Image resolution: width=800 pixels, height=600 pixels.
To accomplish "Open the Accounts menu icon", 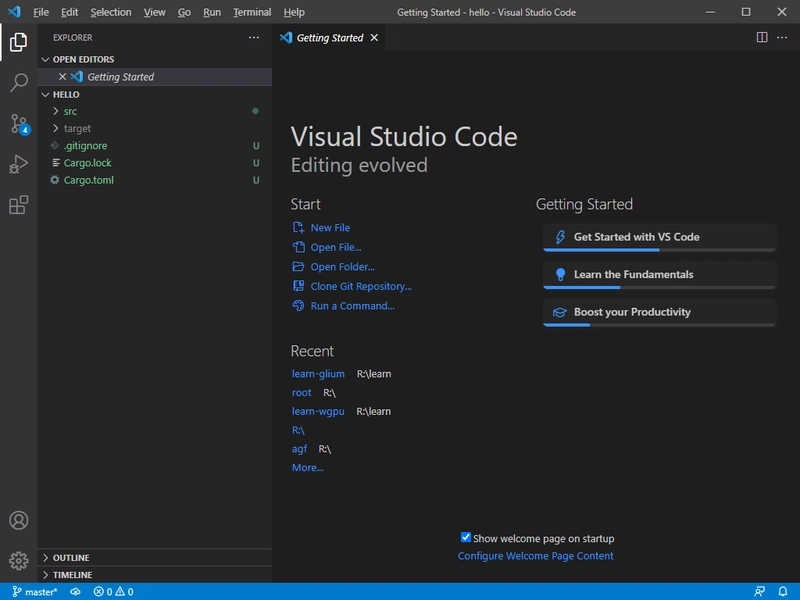I will point(18,520).
